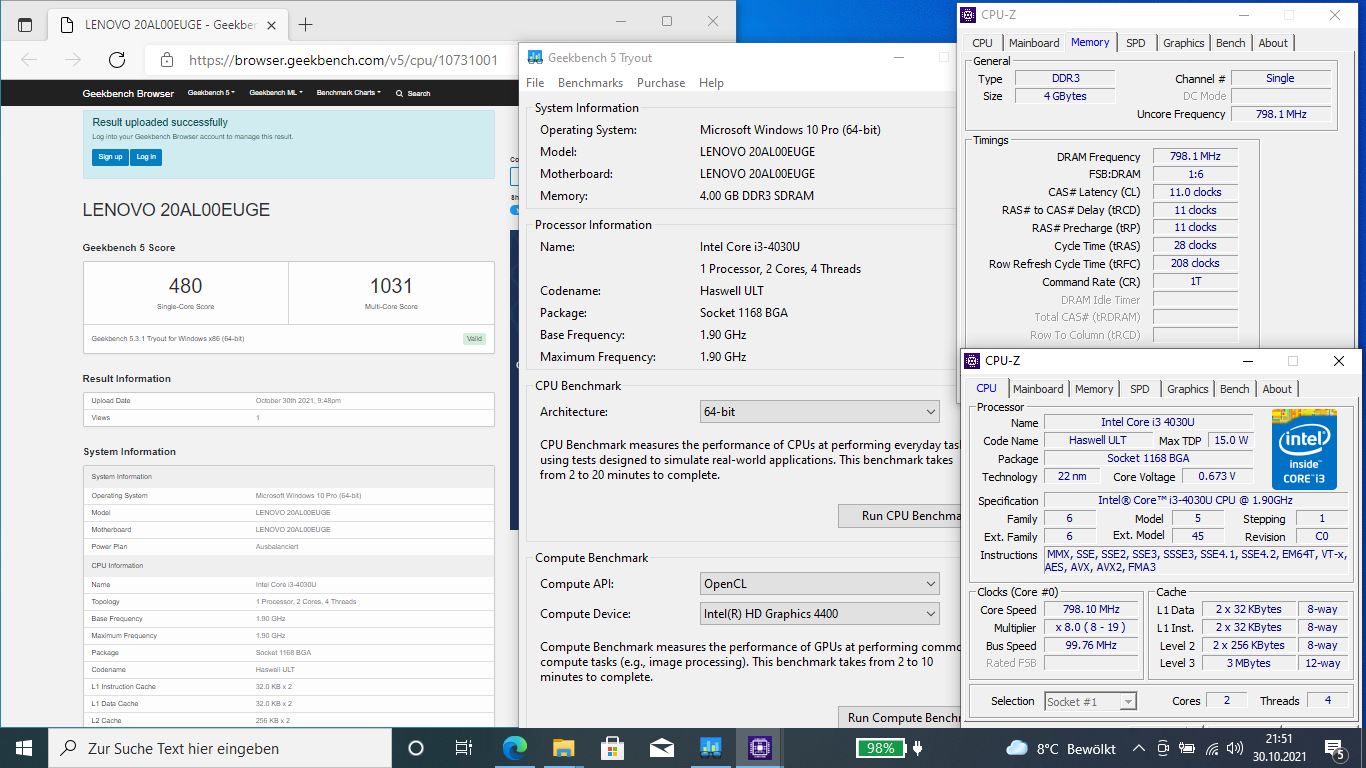
Task: Switch to SPD tab in upper CPU-Z window
Action: [1136, 43]
